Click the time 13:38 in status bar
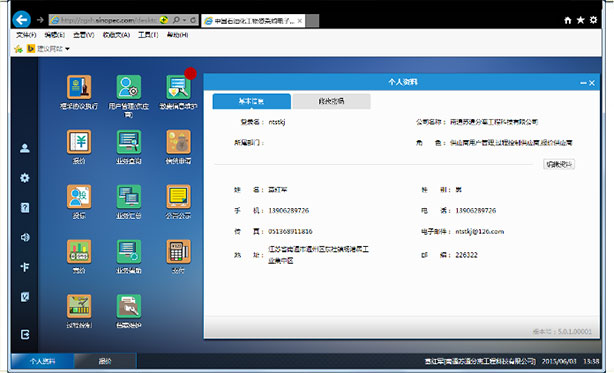This screenshot has width=614, height=373. 591,361
